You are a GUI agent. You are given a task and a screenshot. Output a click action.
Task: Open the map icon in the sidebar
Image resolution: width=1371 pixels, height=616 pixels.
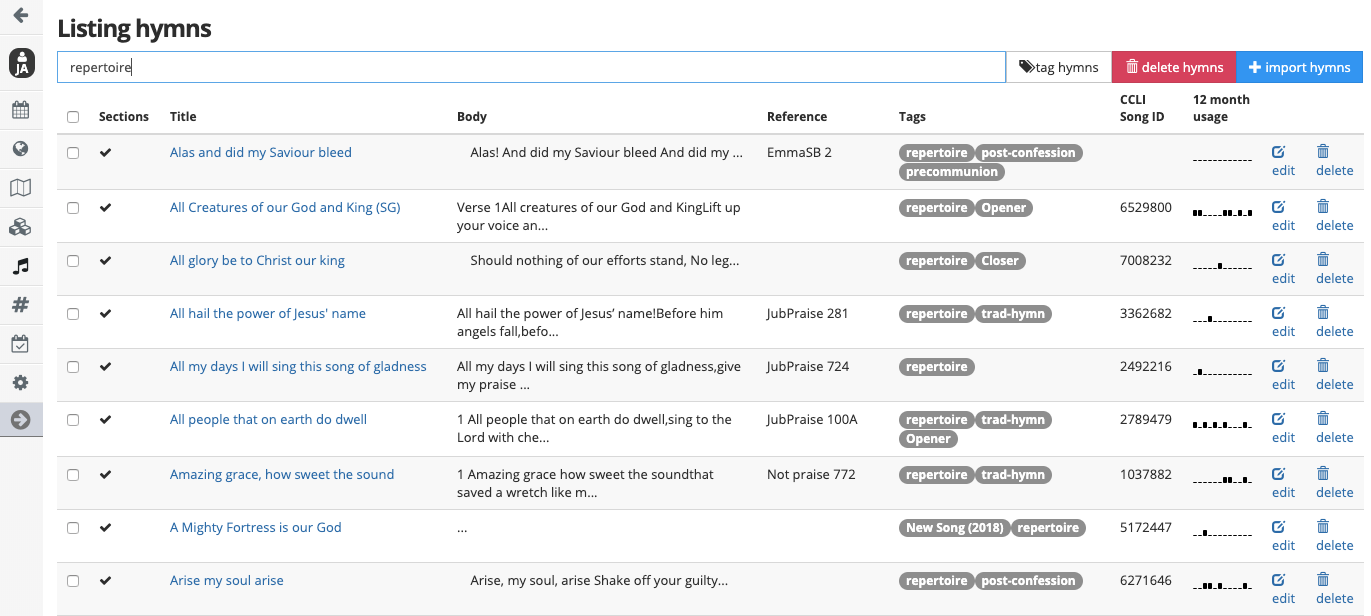20,188
